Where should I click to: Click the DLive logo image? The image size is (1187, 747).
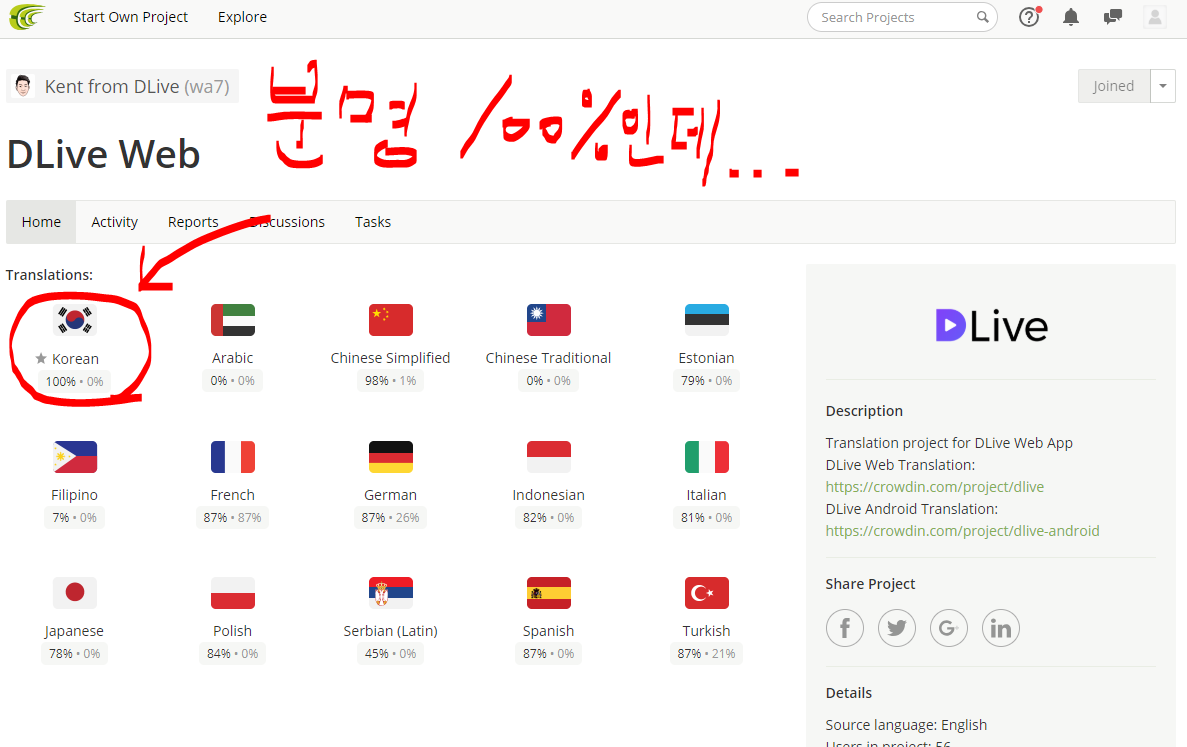point(991,325)
